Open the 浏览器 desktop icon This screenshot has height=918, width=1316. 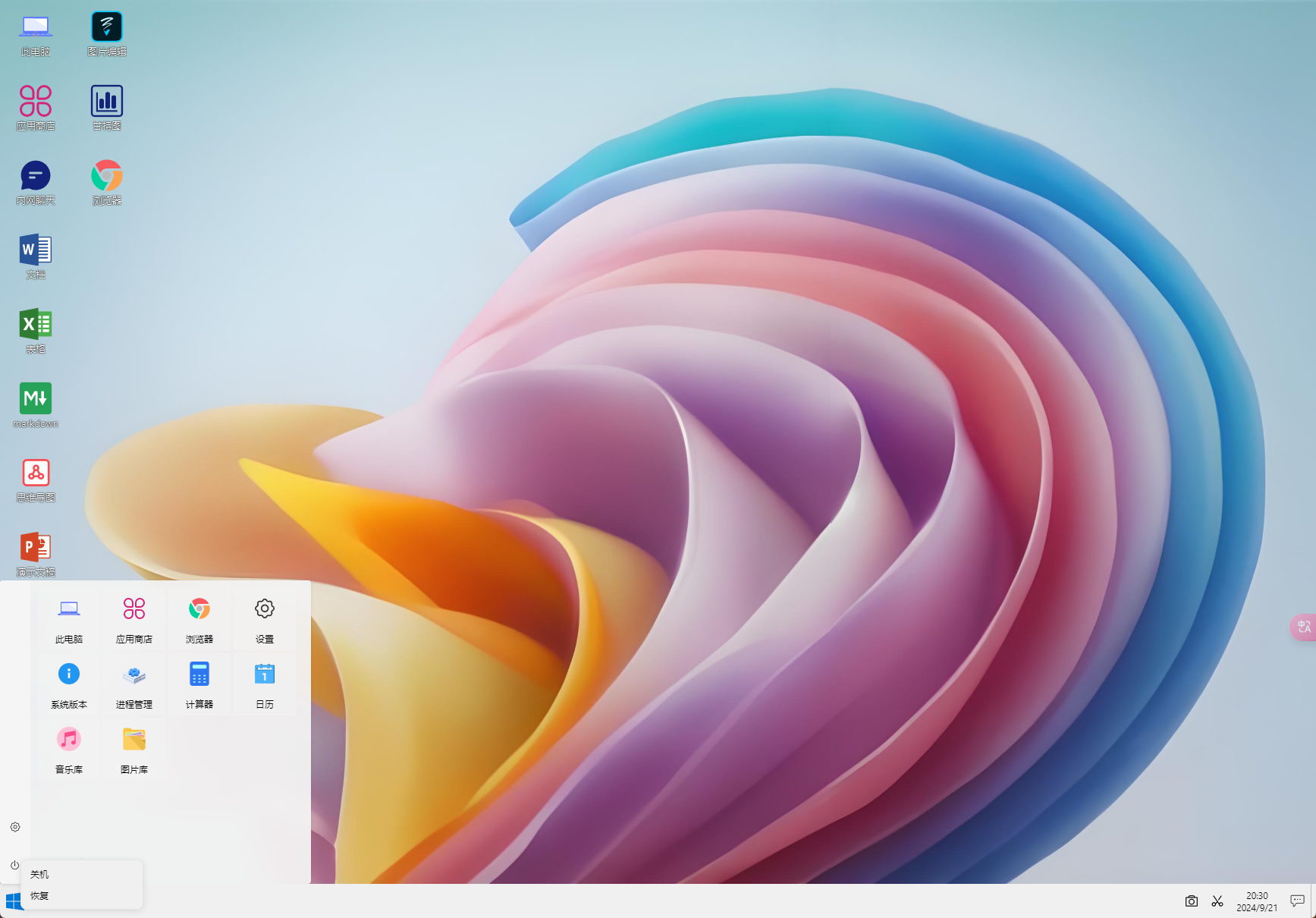(x=107, y=184)
